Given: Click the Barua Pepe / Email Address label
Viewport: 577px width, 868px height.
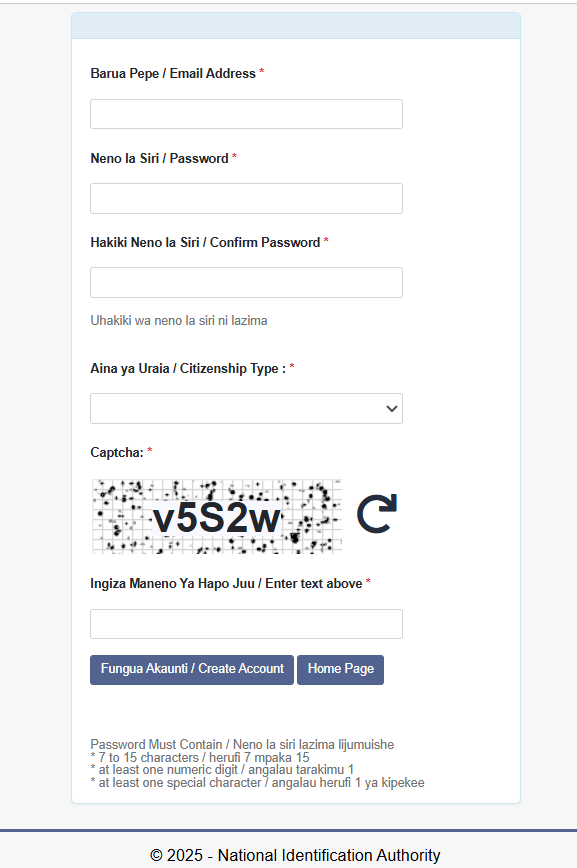Looking at the screenshot, I should 171,73.
